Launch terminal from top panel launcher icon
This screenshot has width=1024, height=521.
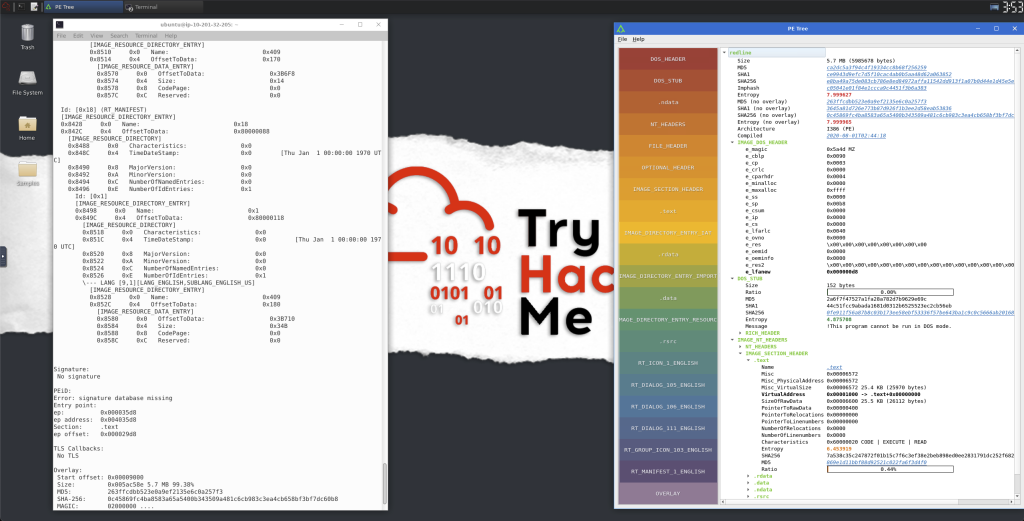tap(21, 7)
